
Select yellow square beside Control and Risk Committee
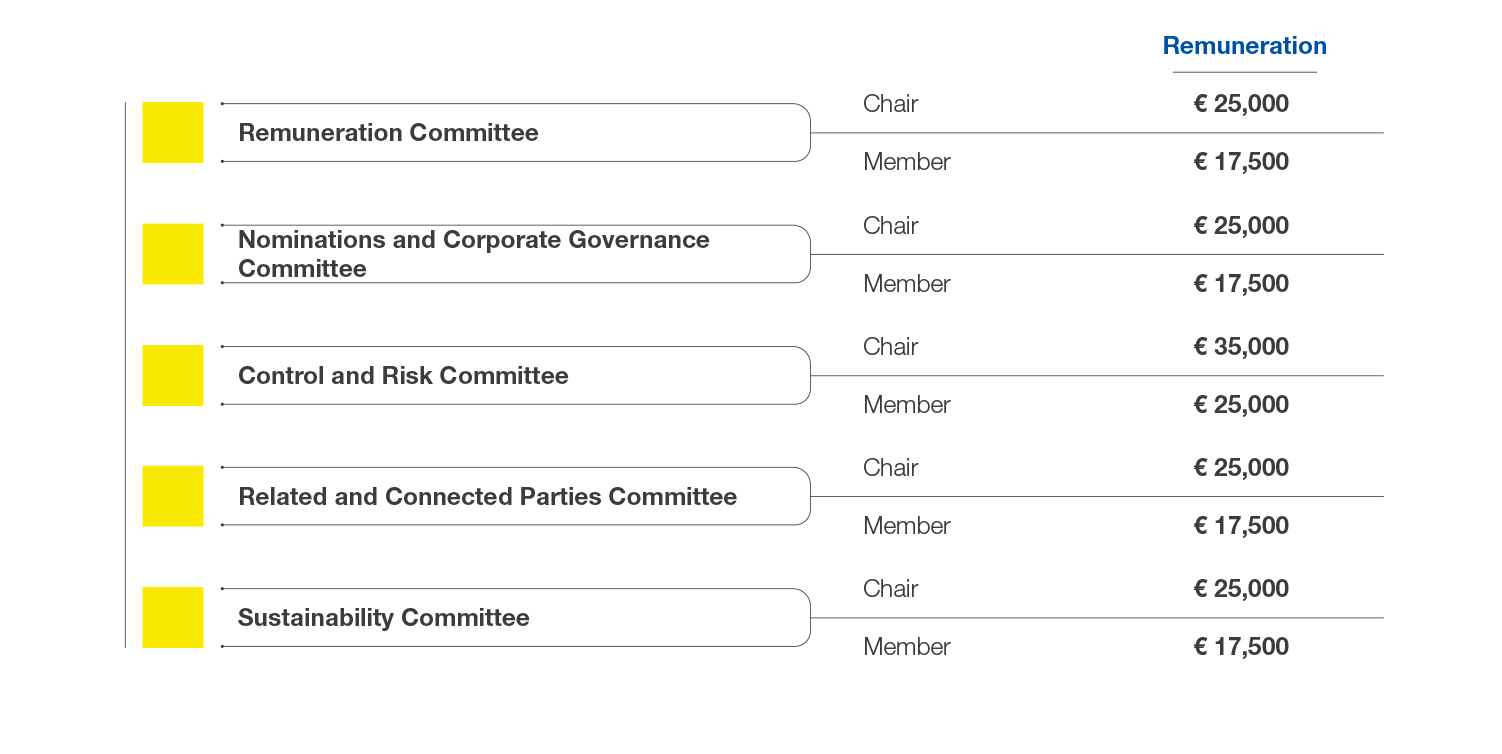point(173,375)
